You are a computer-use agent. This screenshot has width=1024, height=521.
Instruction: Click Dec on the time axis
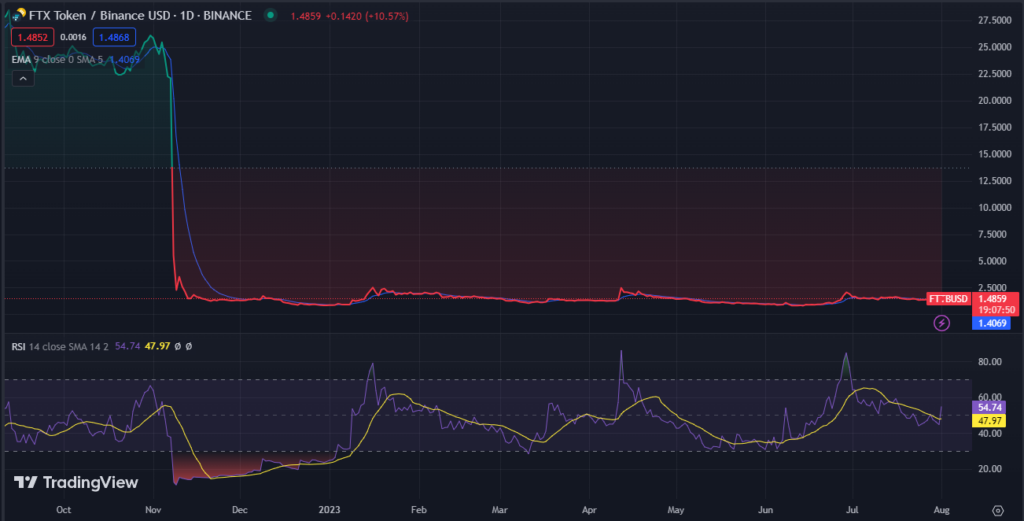coord(240,510)
